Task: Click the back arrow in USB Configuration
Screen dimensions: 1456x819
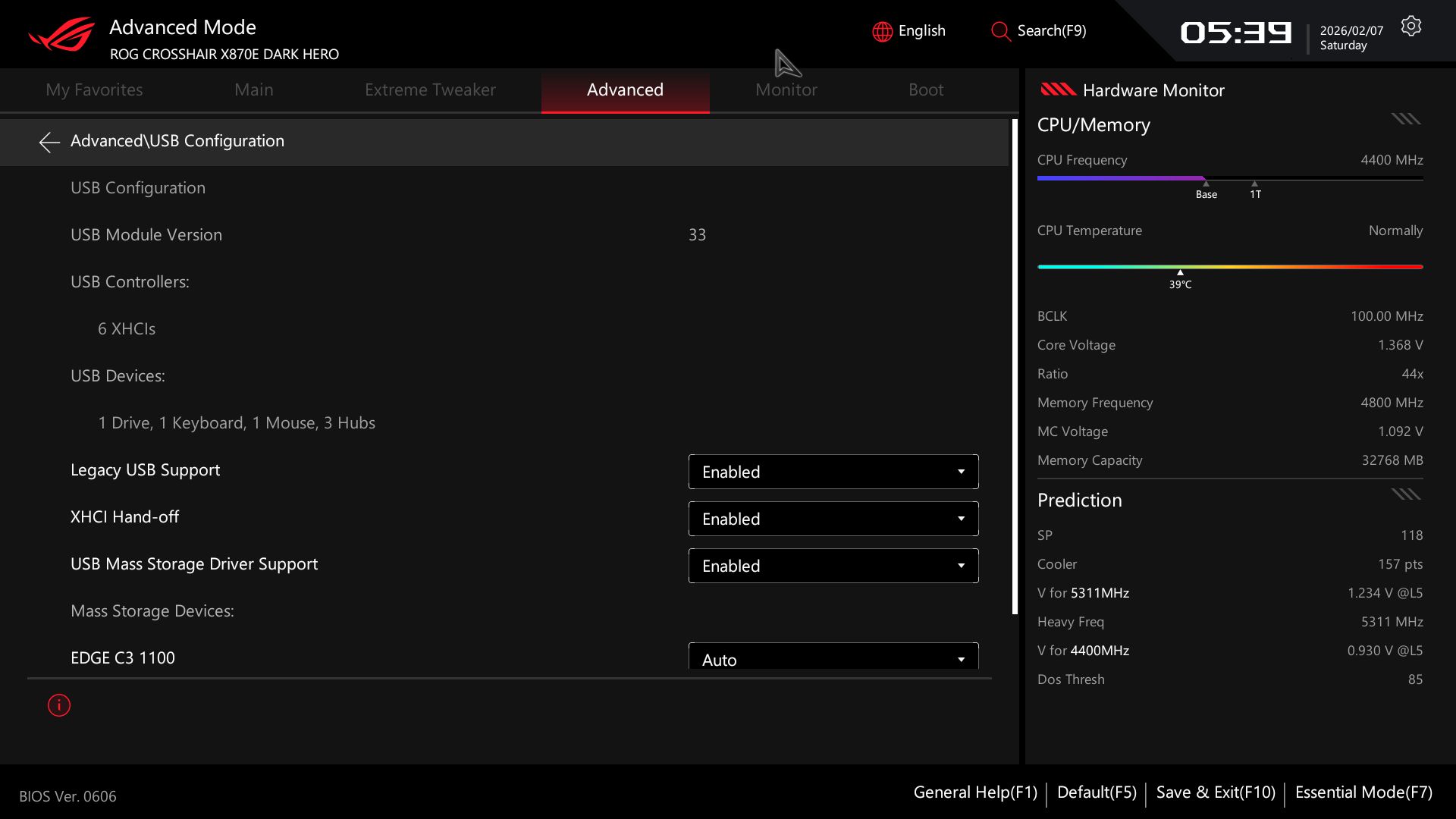Action: pyautogui.click(x=49, y=142)
